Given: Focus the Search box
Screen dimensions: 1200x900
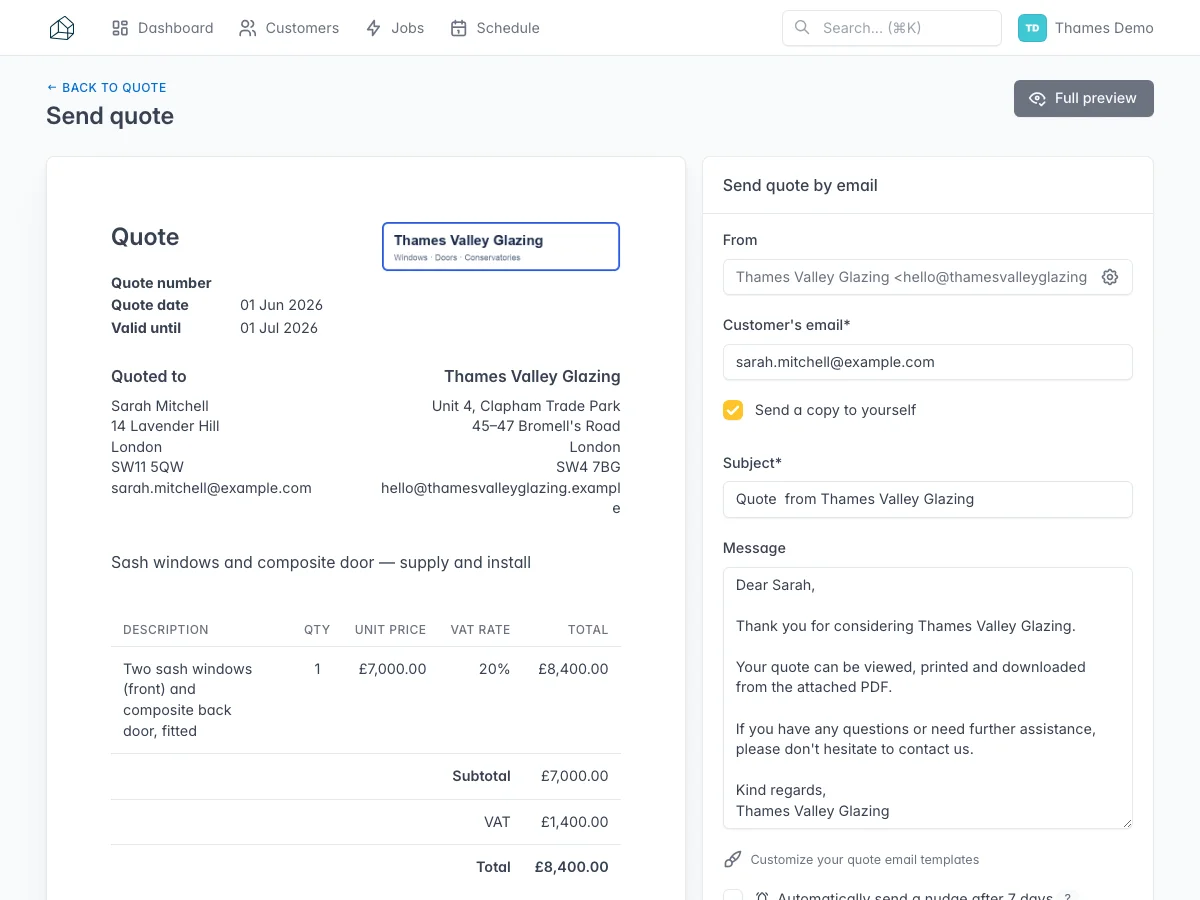Looking at the screenshot, I should coord(892,28).
